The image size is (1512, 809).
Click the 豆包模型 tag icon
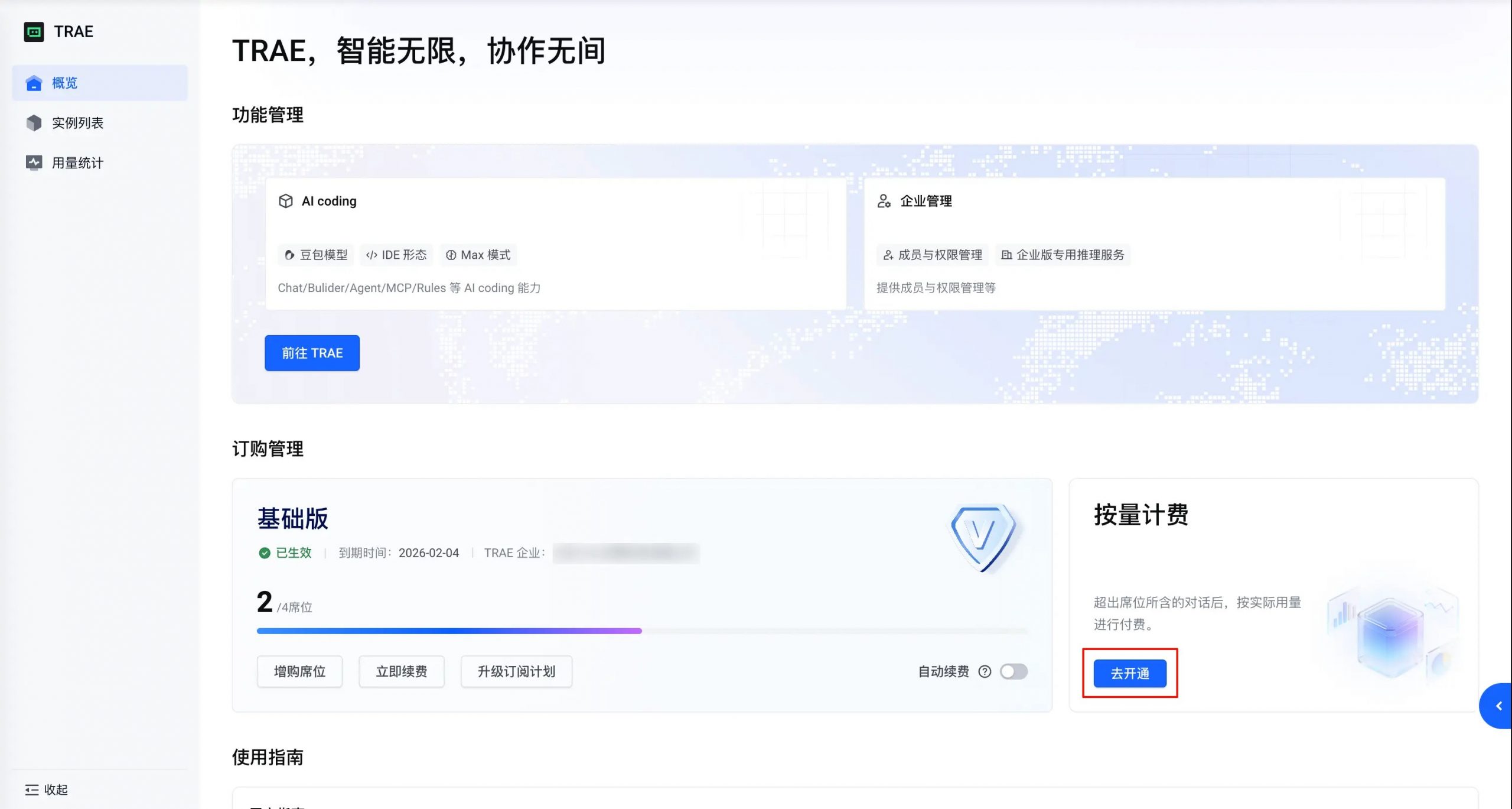pyautogui.click(x=289, y=255)
